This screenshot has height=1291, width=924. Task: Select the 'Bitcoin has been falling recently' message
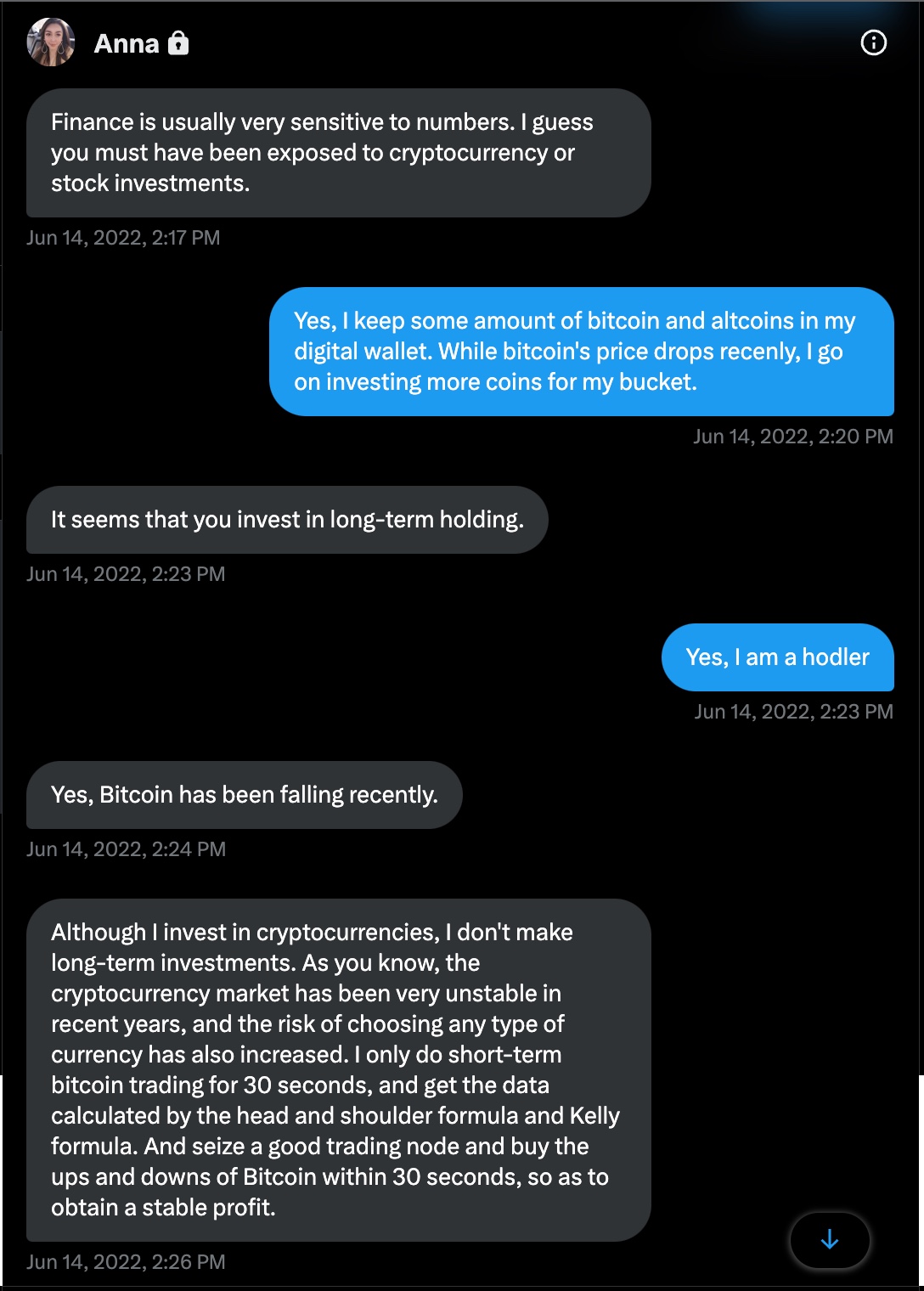click(x=244, y=795)
